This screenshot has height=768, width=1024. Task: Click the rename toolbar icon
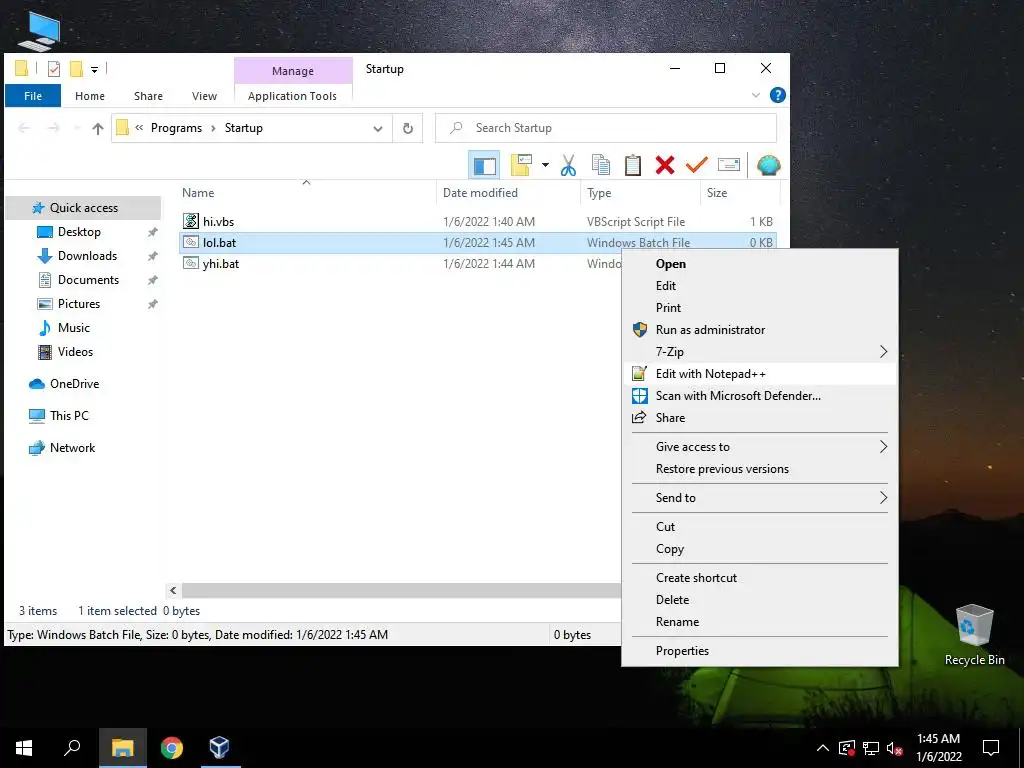coord(729,165)
